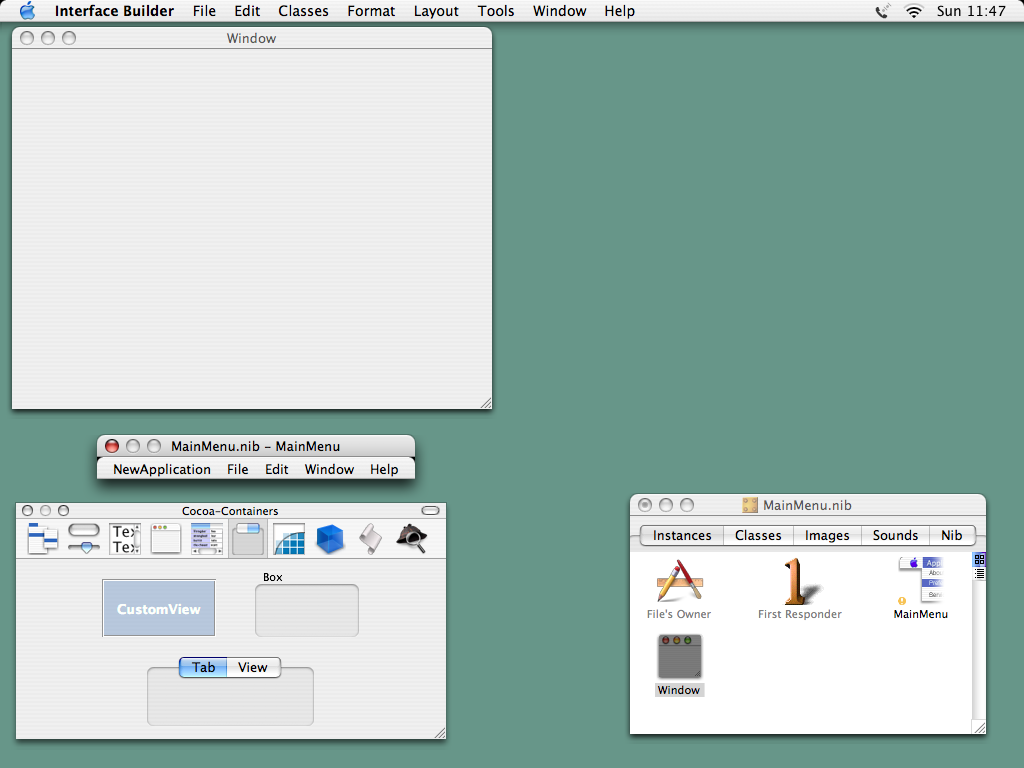Open the Layout menu
This screenshot has height=768, width=1024.
click(x=436, y=11)
